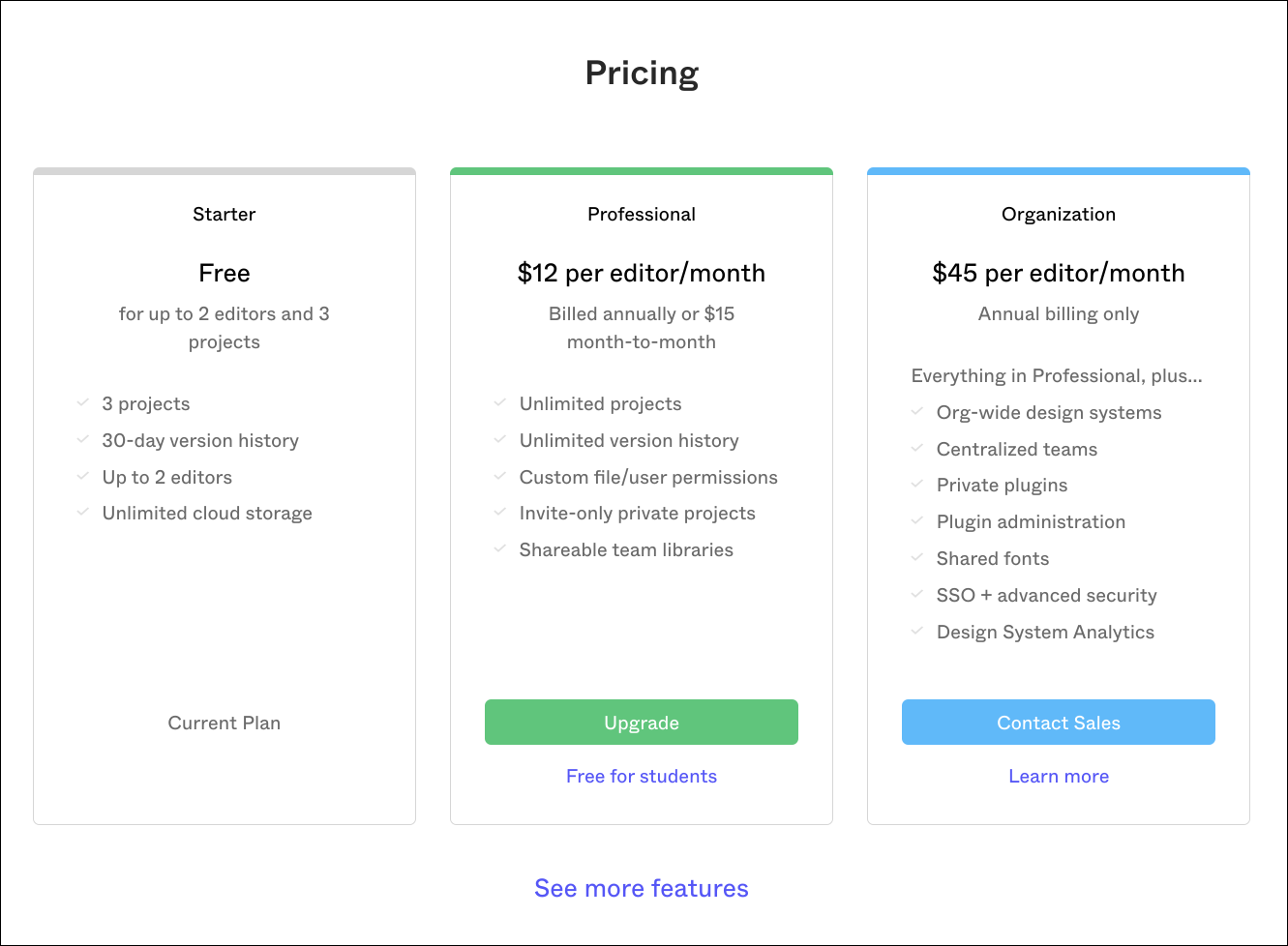Click the blue Contact Sales button

pyautogui.click(x=1058, y=723)
